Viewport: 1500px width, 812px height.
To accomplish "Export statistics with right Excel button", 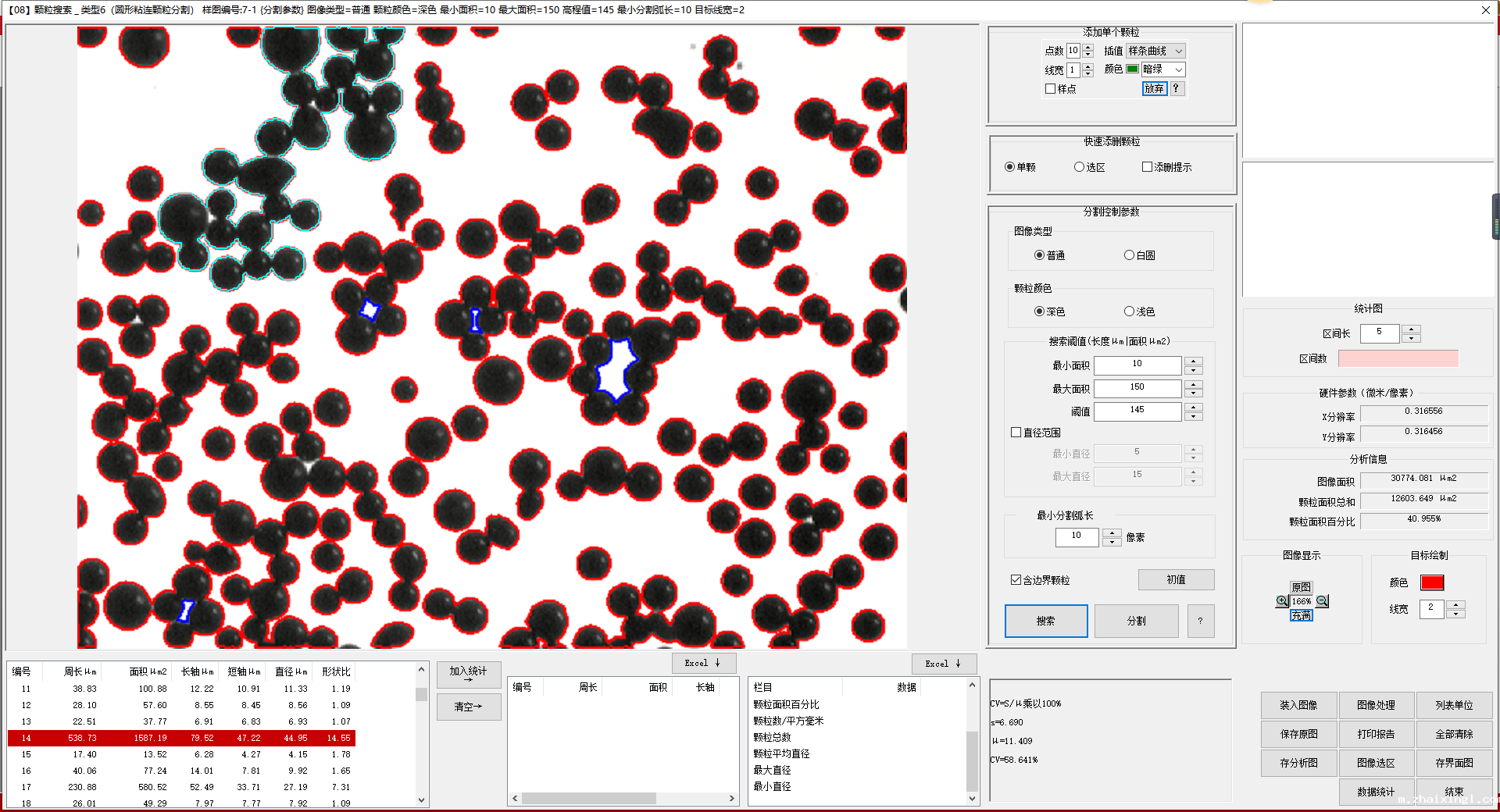I will [x=943, y=664].
